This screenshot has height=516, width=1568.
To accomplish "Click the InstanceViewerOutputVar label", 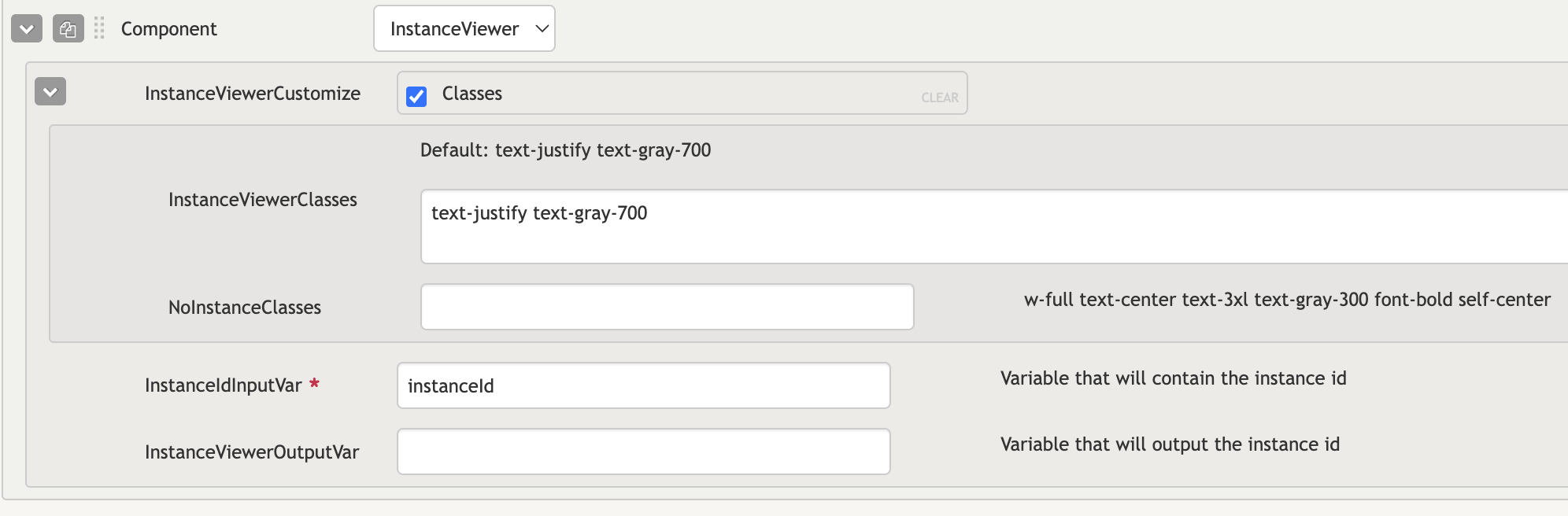I will (251, 452).
